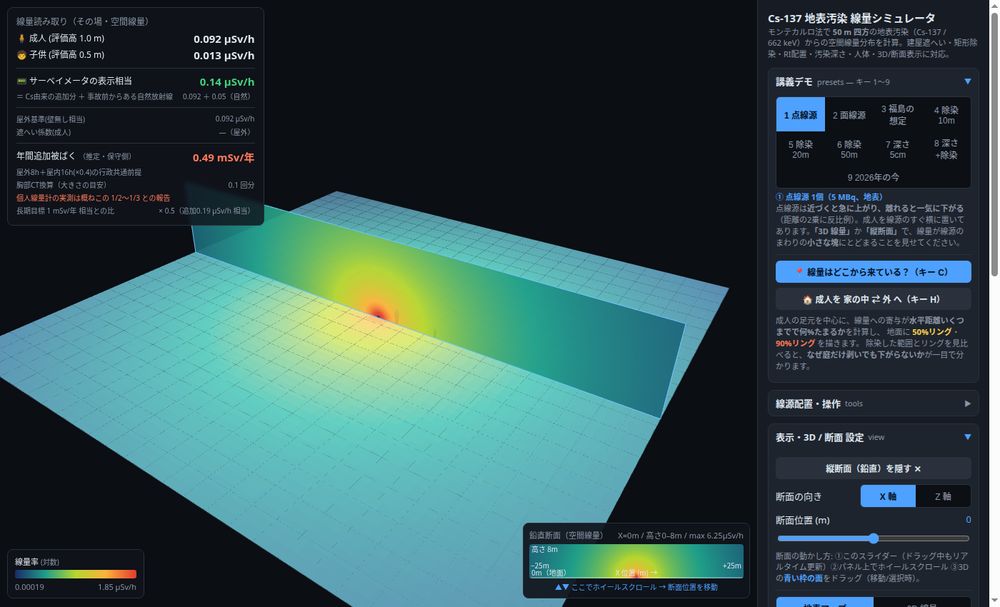Click the adult reading 0.092 μSv/h

[224, 39]
